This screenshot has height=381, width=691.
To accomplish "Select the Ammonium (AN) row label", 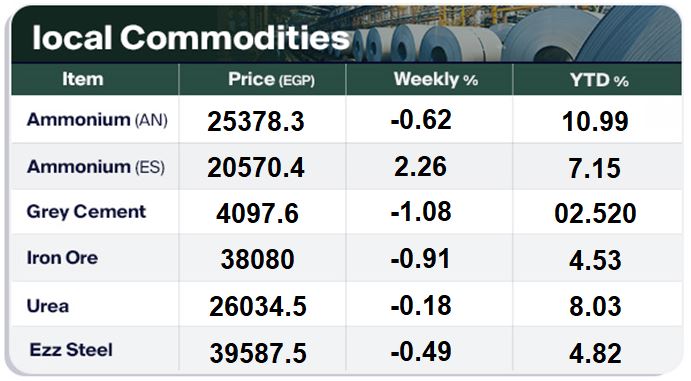I will 97,120.
